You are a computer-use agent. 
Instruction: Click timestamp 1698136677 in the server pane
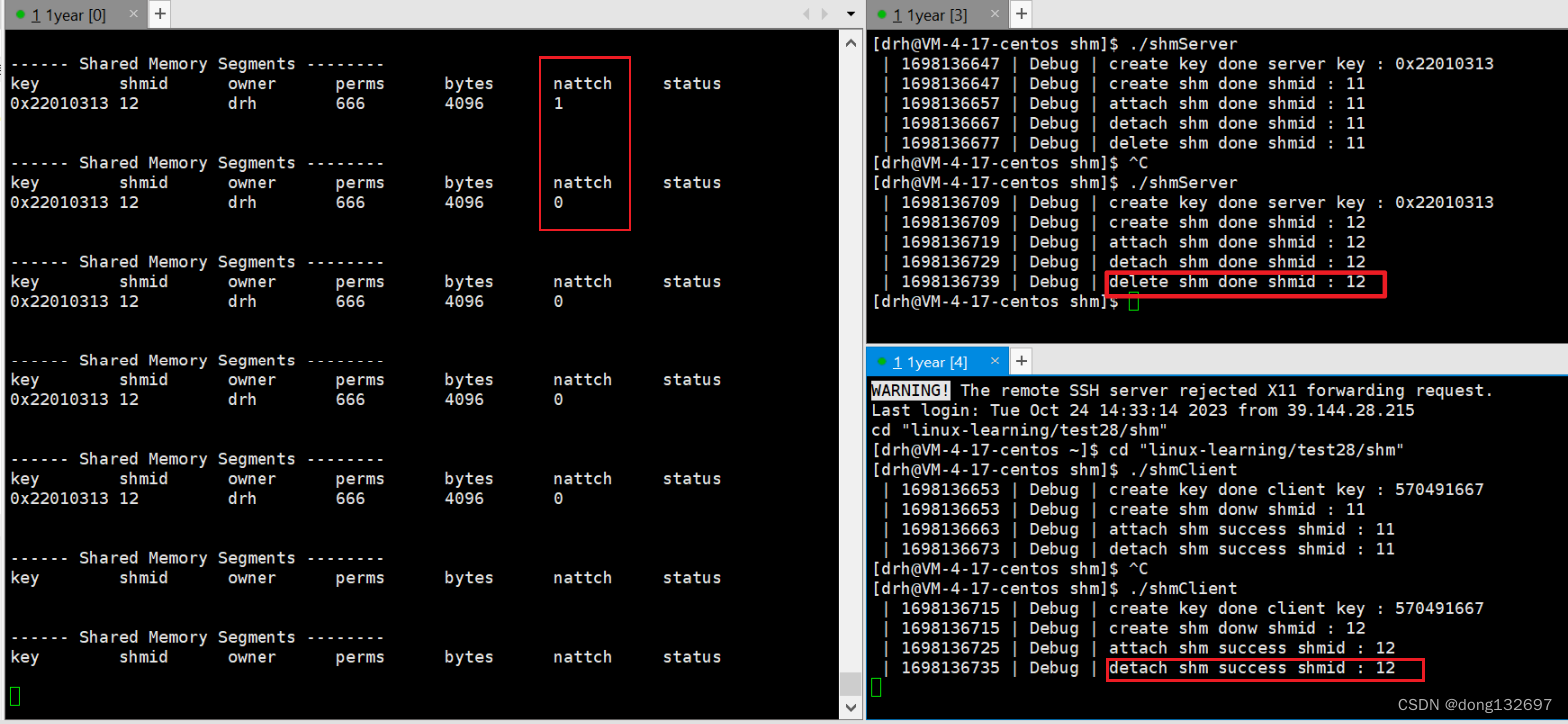(950, 143)
